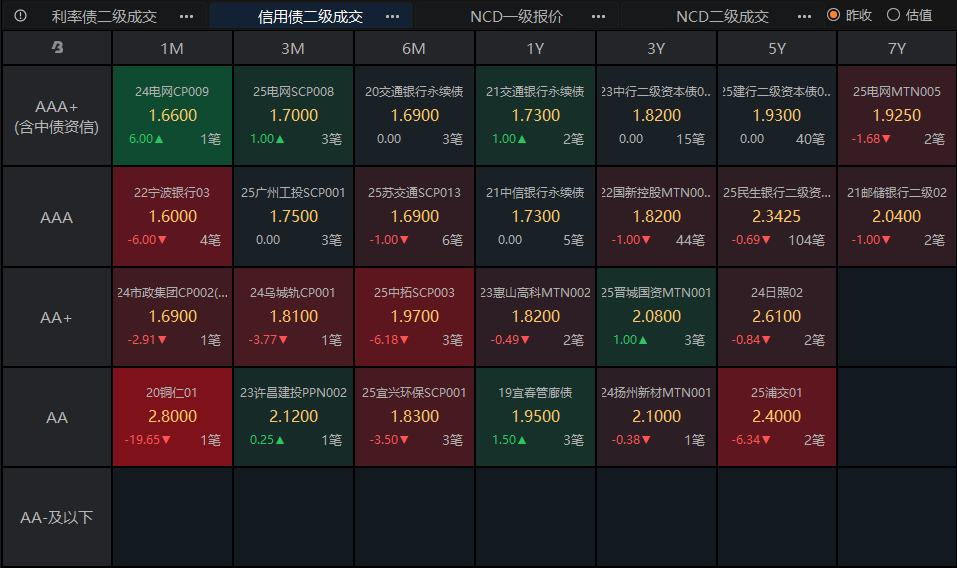Click the info icon beside 利率债二级成交

20,16
